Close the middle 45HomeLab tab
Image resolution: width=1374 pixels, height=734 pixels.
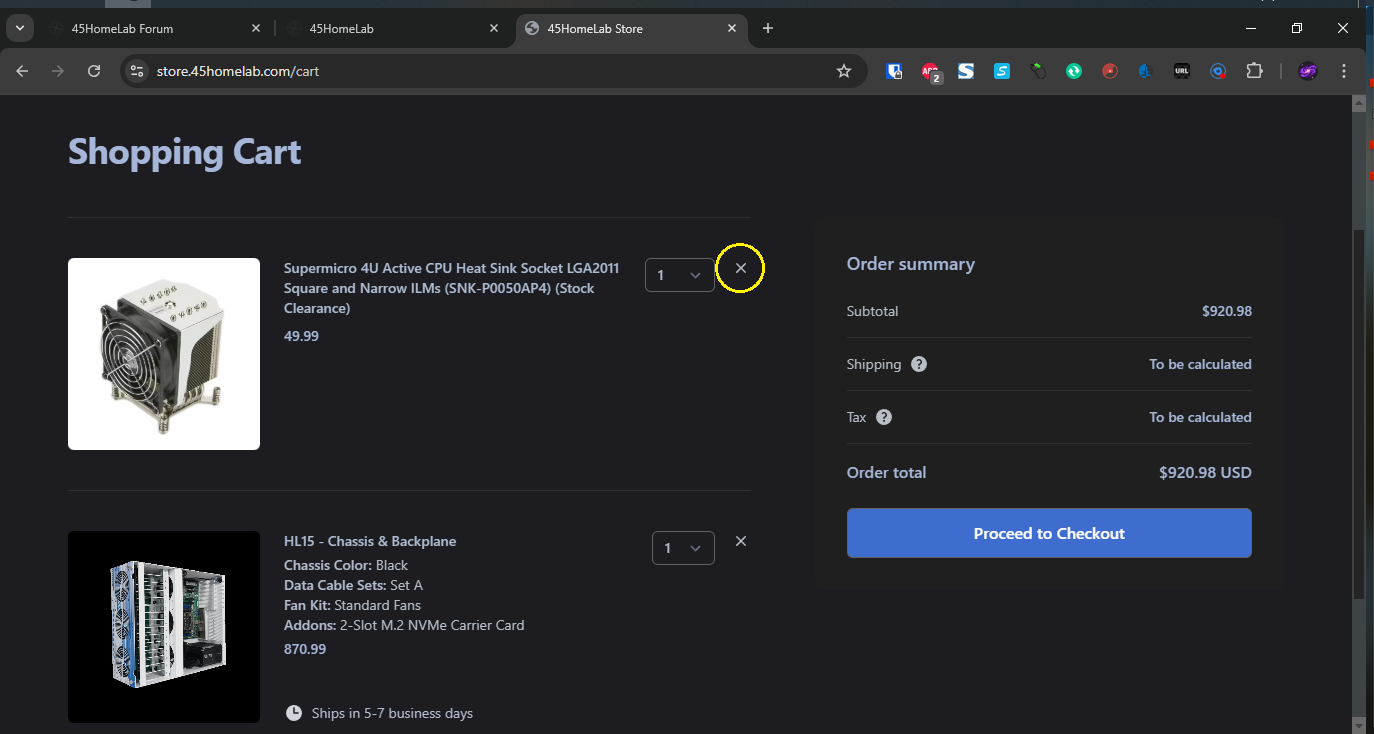(x=494, y=29)
